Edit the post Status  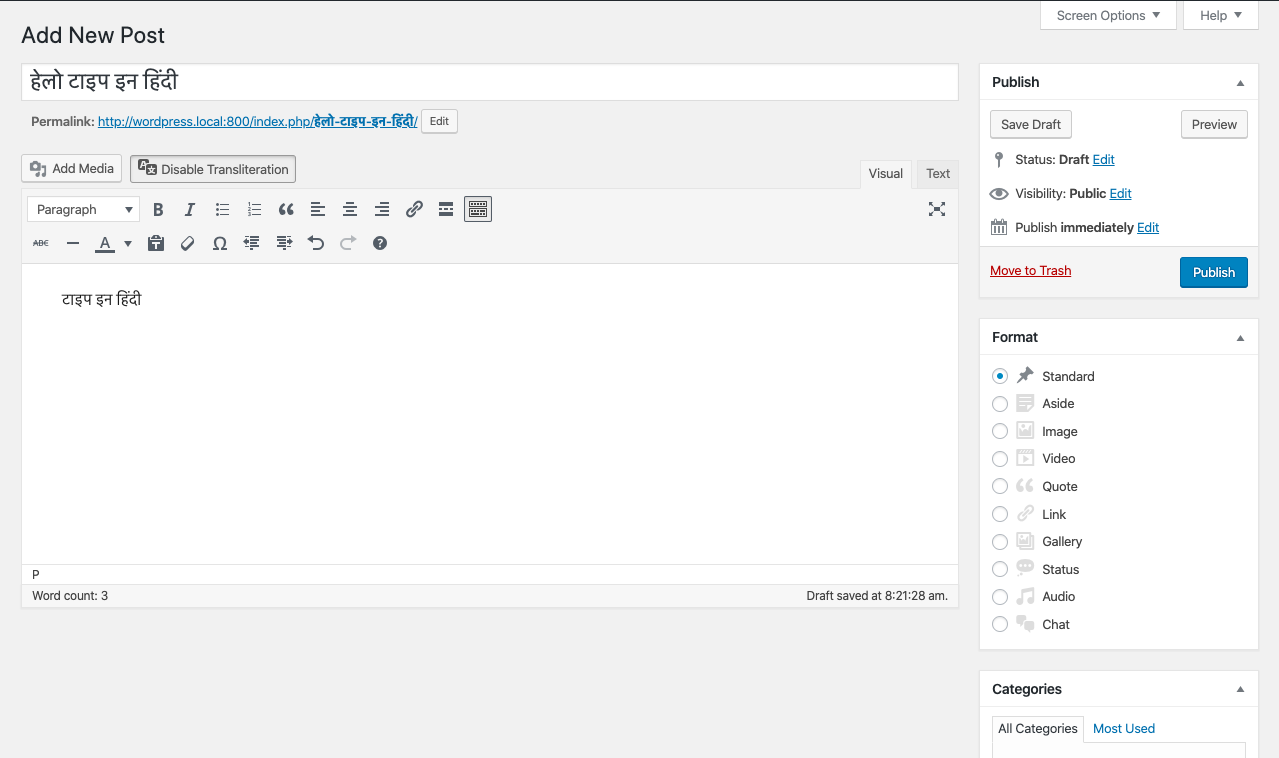click(1103, 160)
